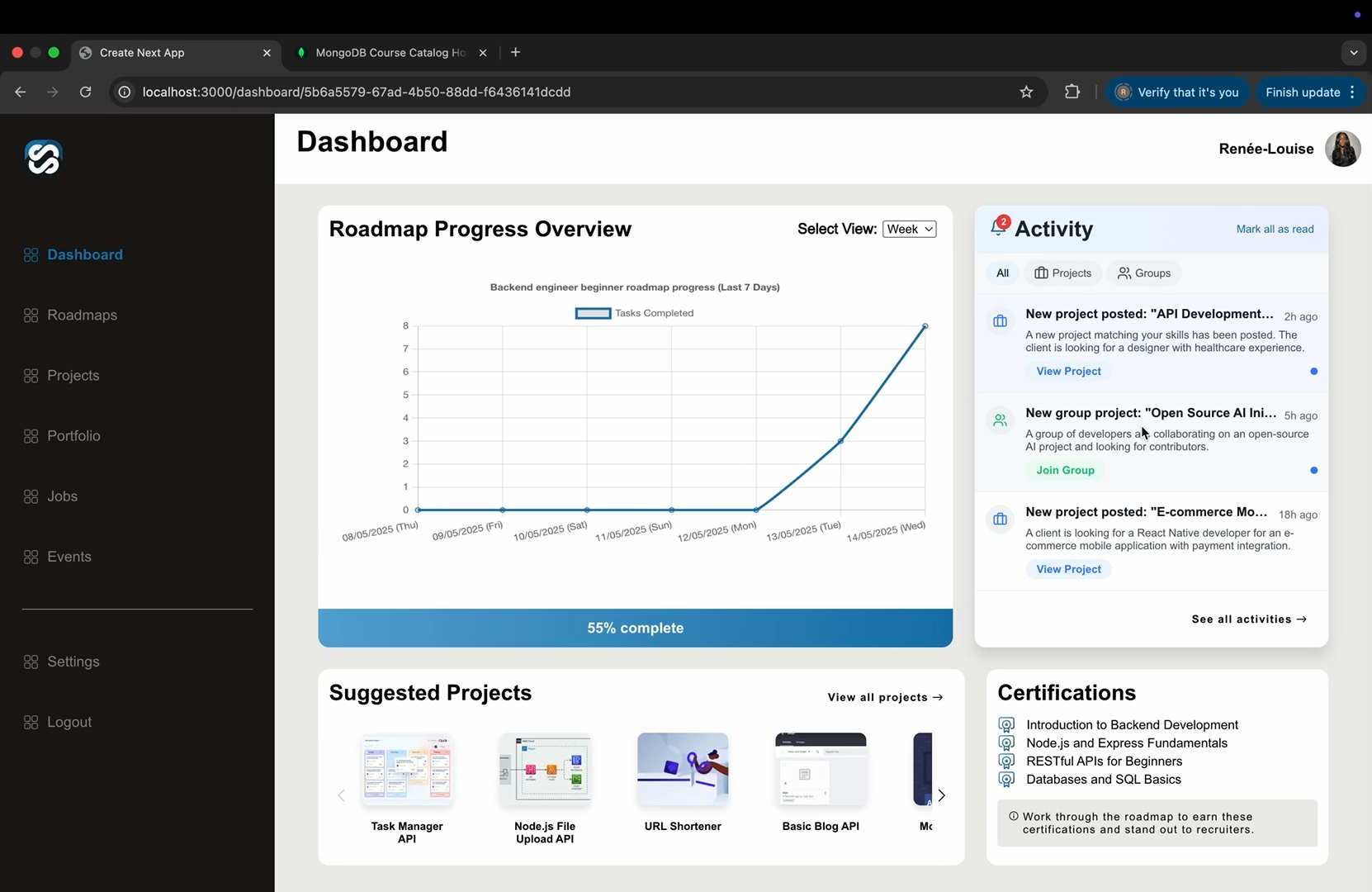Click people icon of Open Source AI notification

1000,420
